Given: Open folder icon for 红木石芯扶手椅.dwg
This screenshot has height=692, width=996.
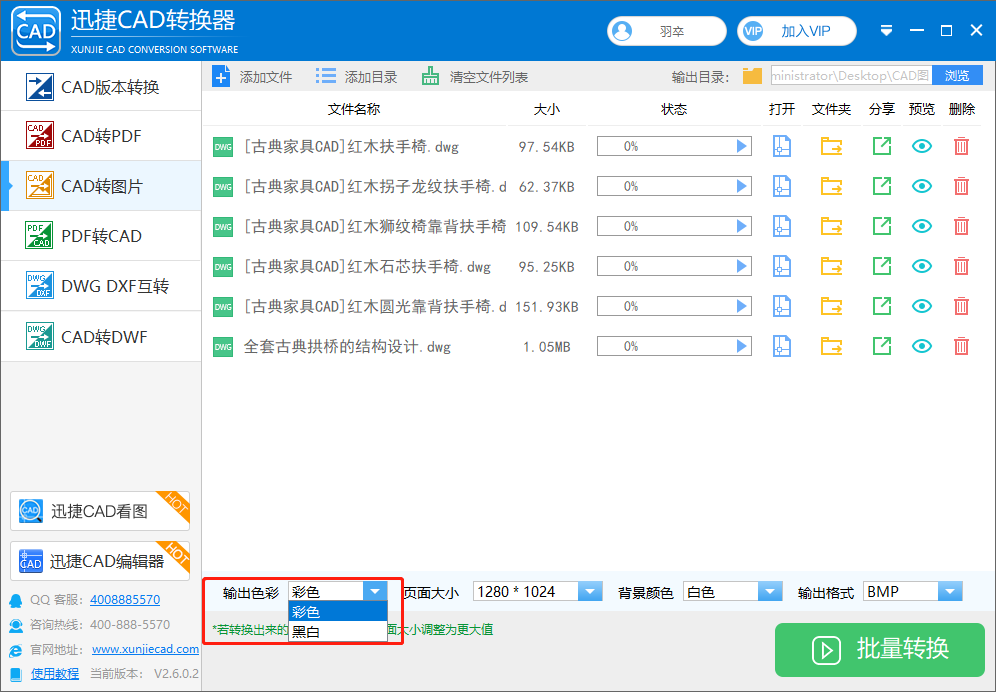Looking at the screenshot, I should (x=831, y=266).
